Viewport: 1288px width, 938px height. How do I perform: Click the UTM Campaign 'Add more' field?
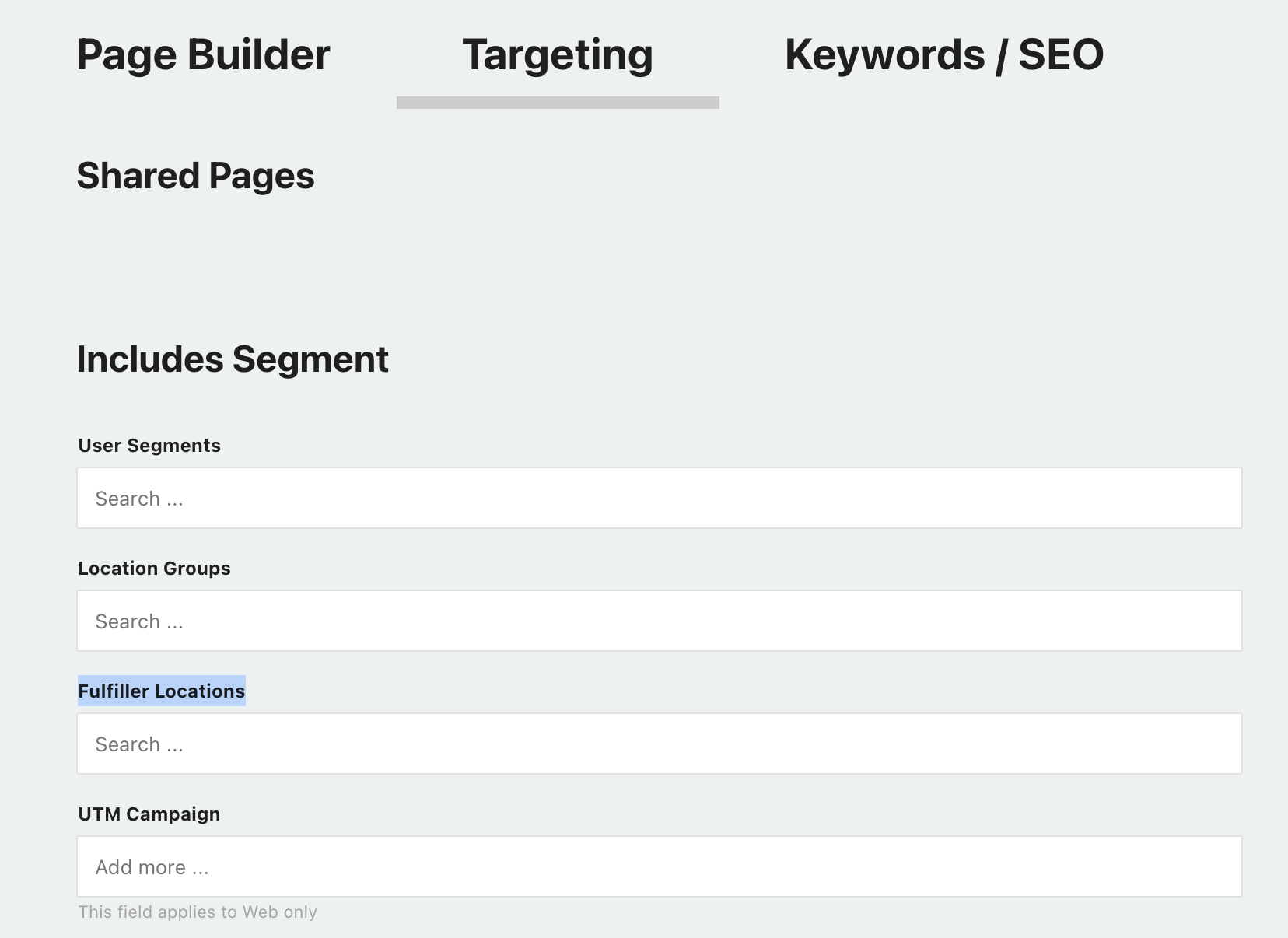coord(660,866)
